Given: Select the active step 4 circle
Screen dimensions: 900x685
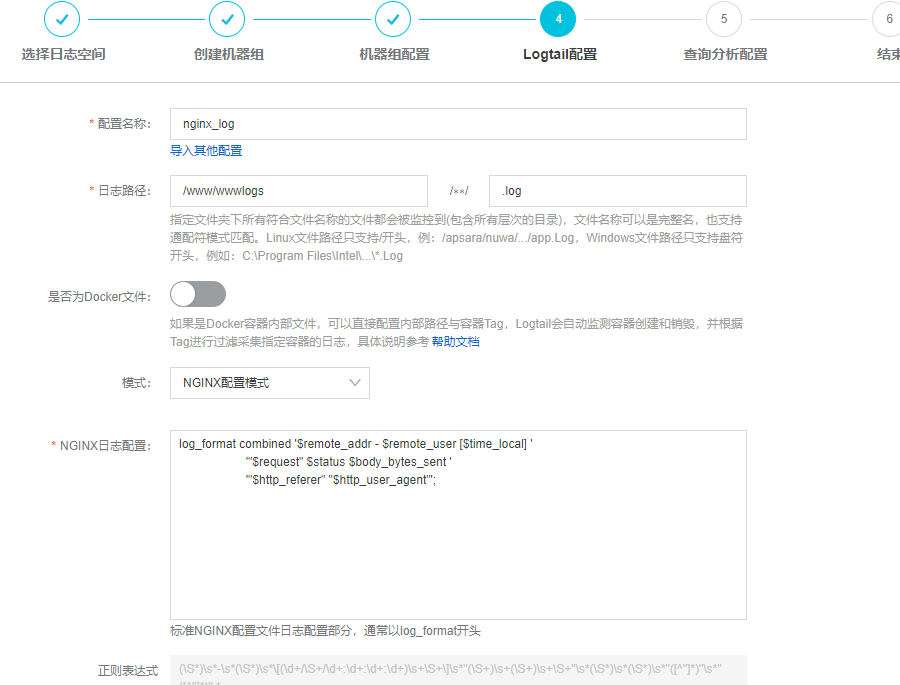Looking at the screenshot, I should pos(558,18).
